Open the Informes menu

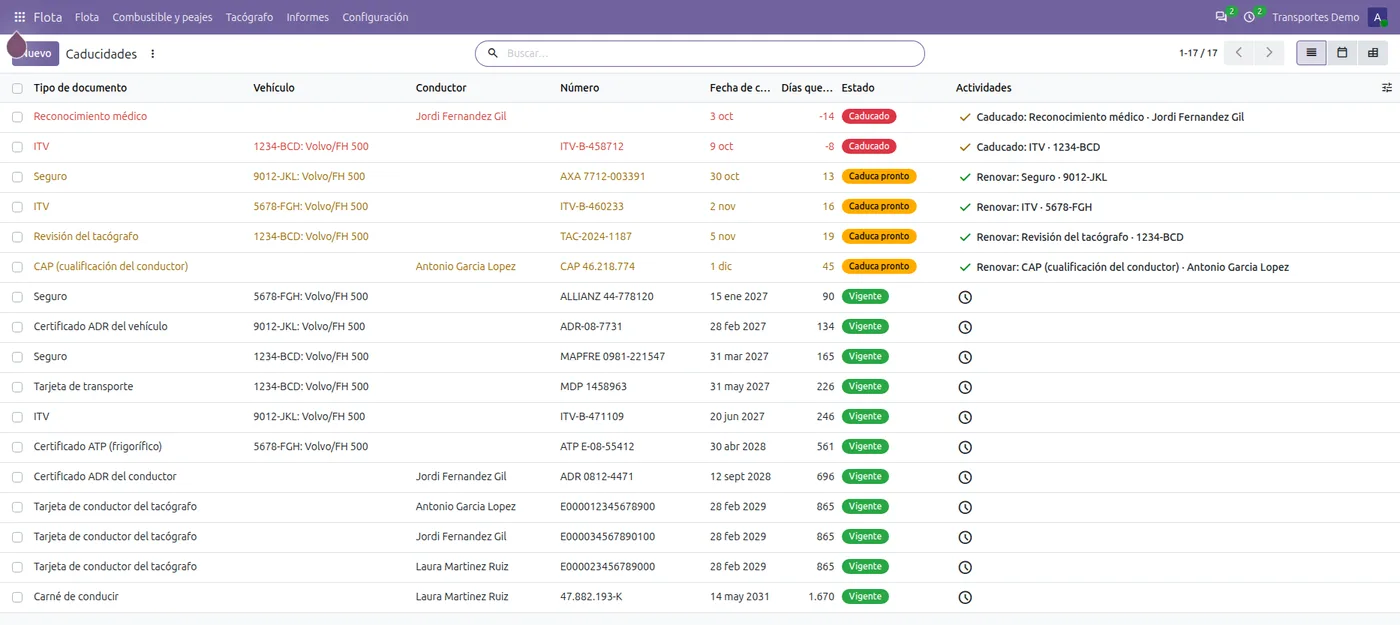pyautogui.click(x=307, y=17)
